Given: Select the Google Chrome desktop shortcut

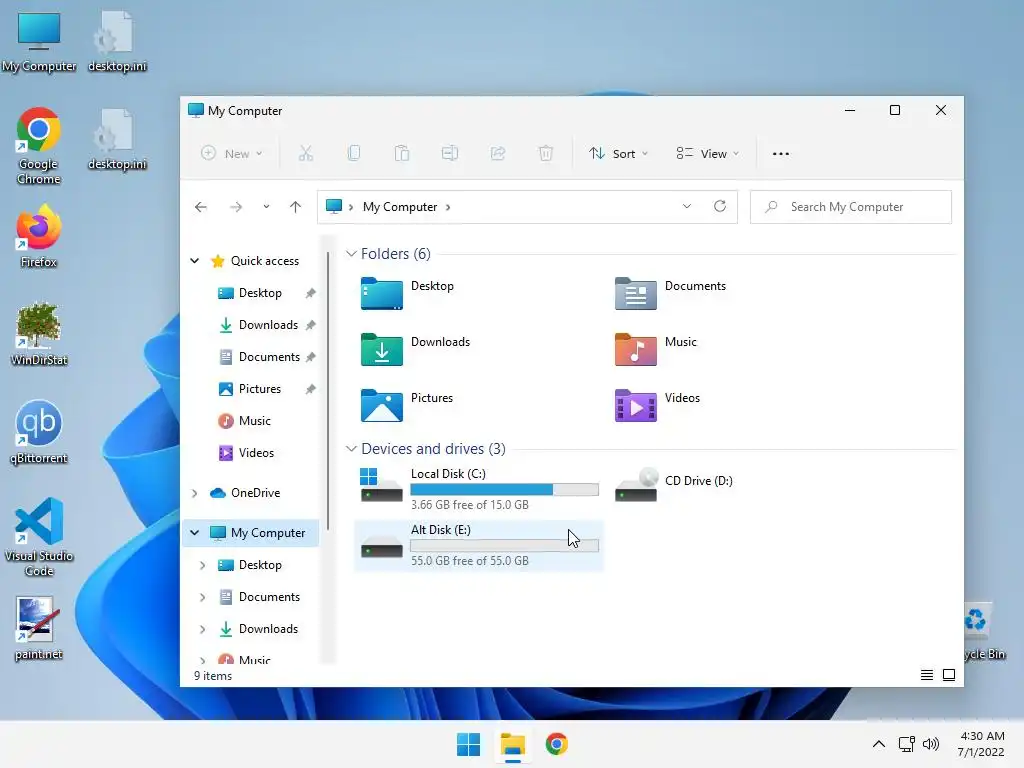Looking at the screenshot, I should tap(39, 146).
